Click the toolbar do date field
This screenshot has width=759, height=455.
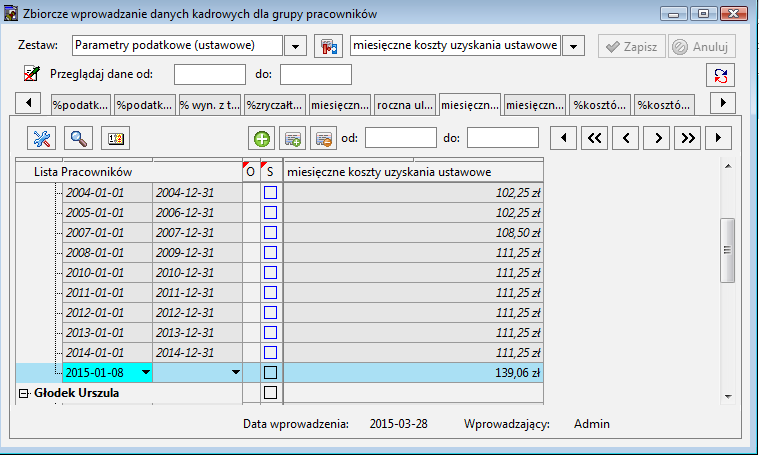(x=503, y=137)
